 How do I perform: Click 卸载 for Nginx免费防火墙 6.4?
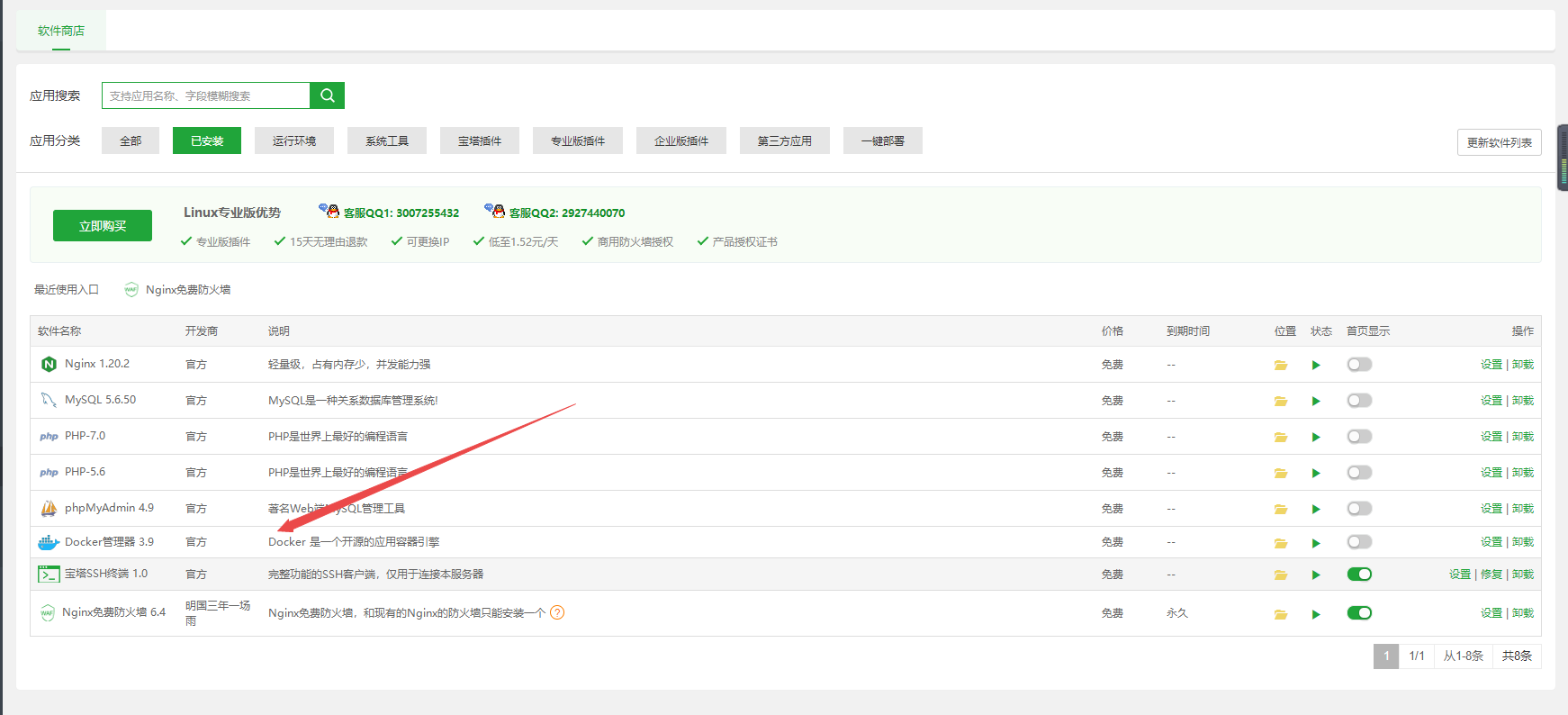1523,613
